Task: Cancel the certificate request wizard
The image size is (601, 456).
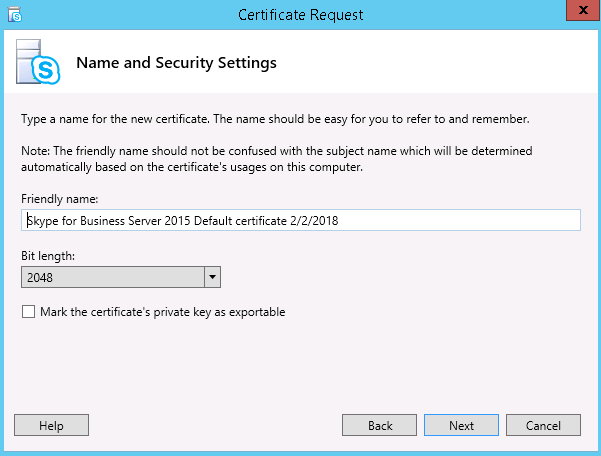Action: 544,425
